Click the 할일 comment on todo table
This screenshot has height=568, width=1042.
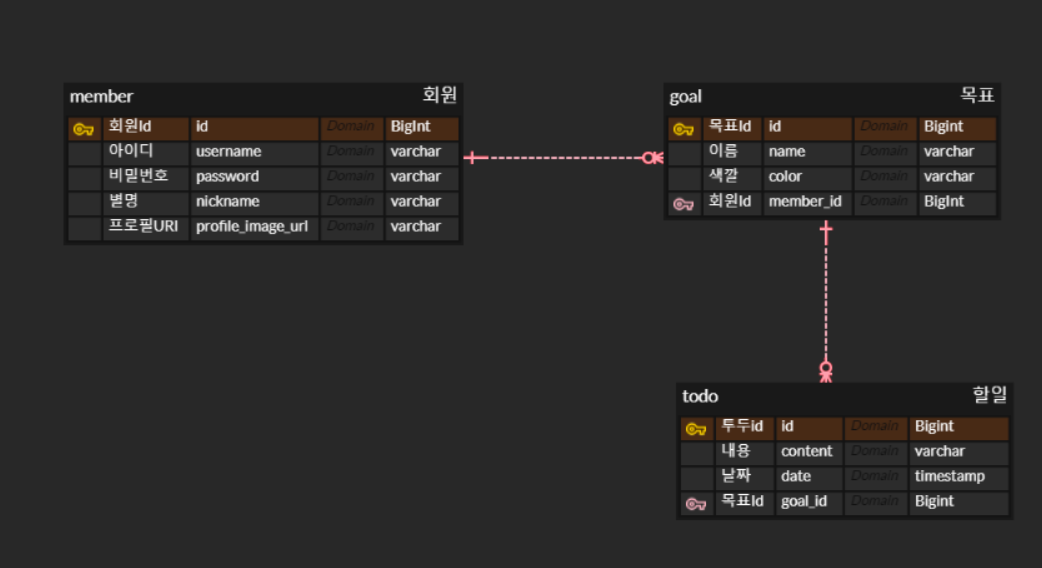coord(990,395)
